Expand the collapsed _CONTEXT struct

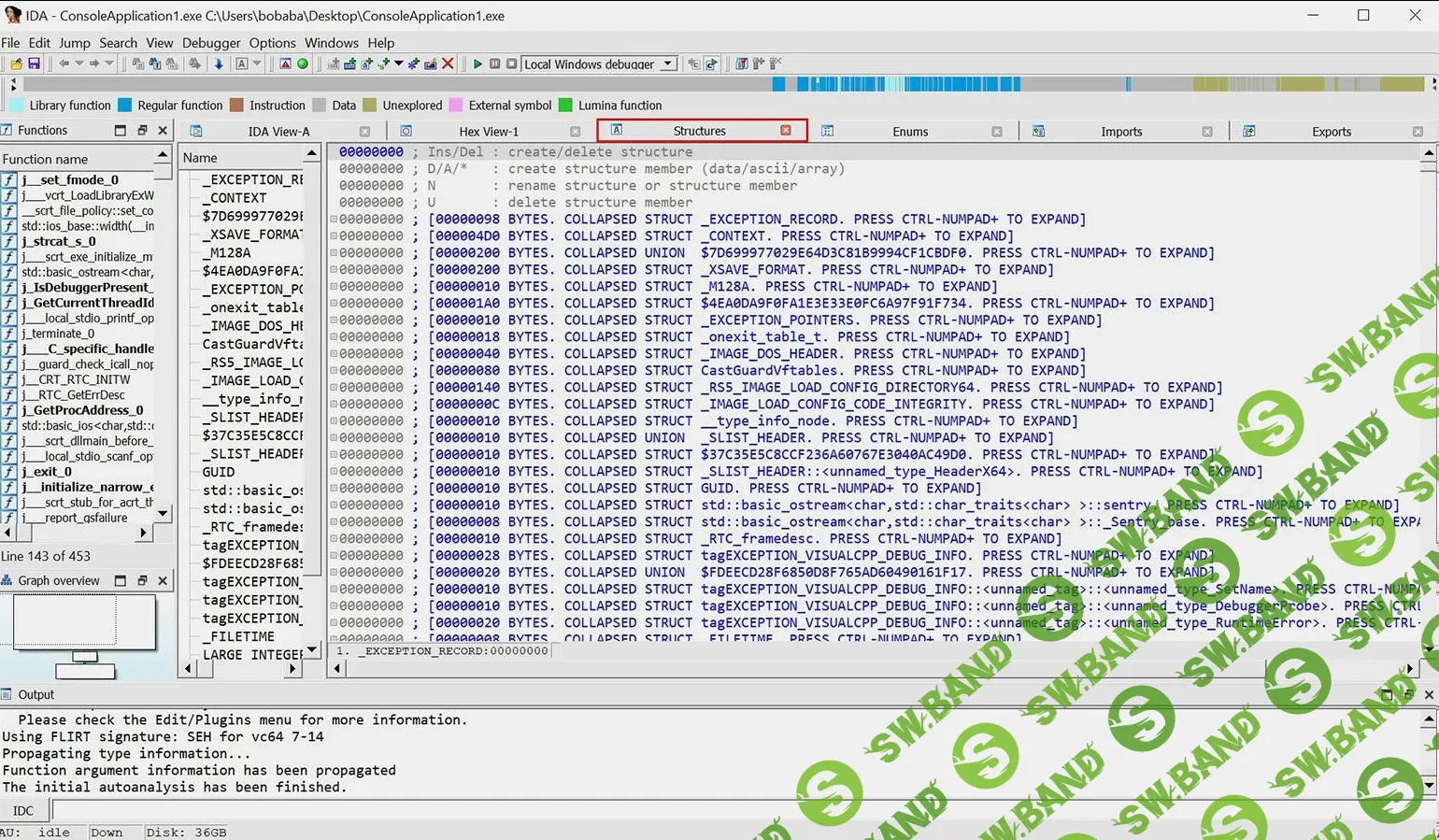(334, 236)
